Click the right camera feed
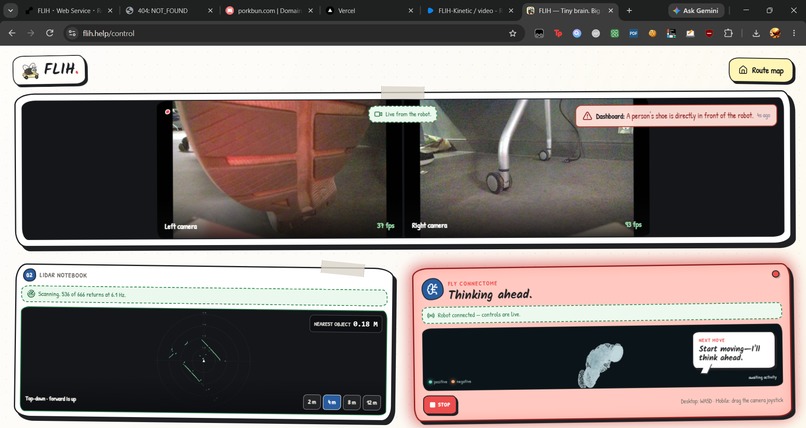This screenshot has height=428, width=806. tap(525, 169)
